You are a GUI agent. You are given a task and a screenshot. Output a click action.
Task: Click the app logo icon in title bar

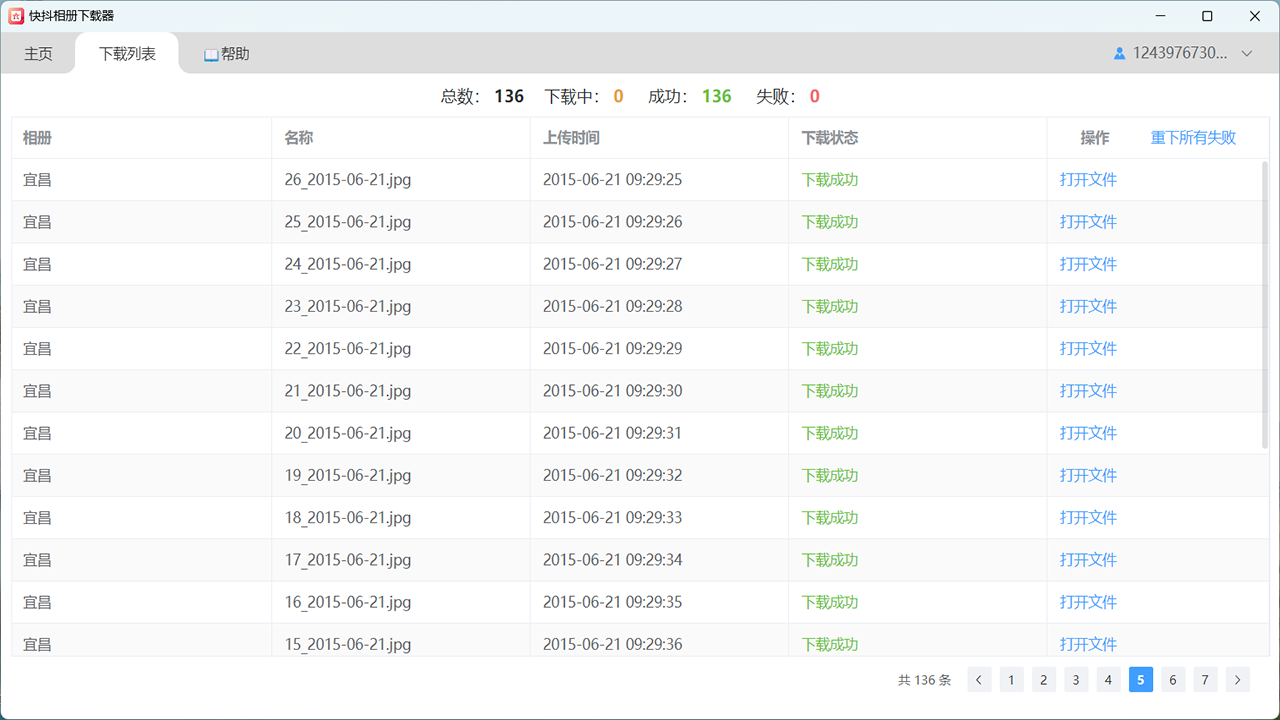tap(16, 16)
